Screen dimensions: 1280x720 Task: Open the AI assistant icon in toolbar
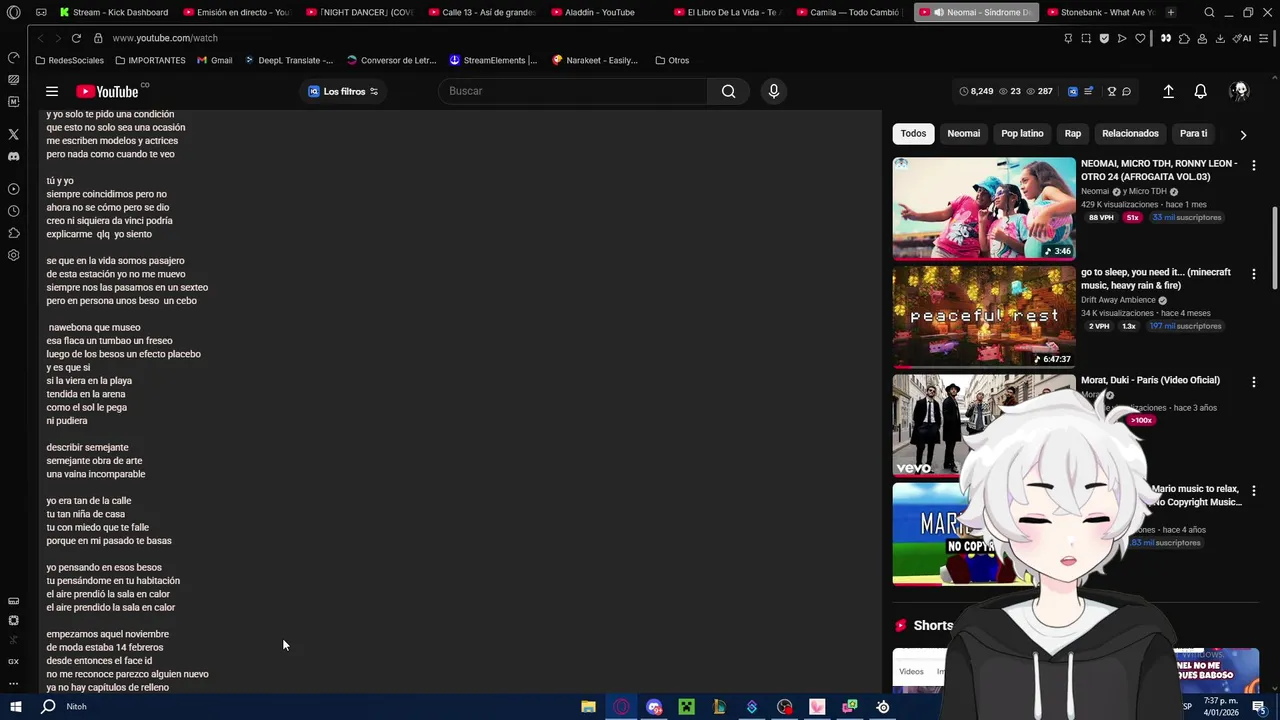click(1242, 38)
